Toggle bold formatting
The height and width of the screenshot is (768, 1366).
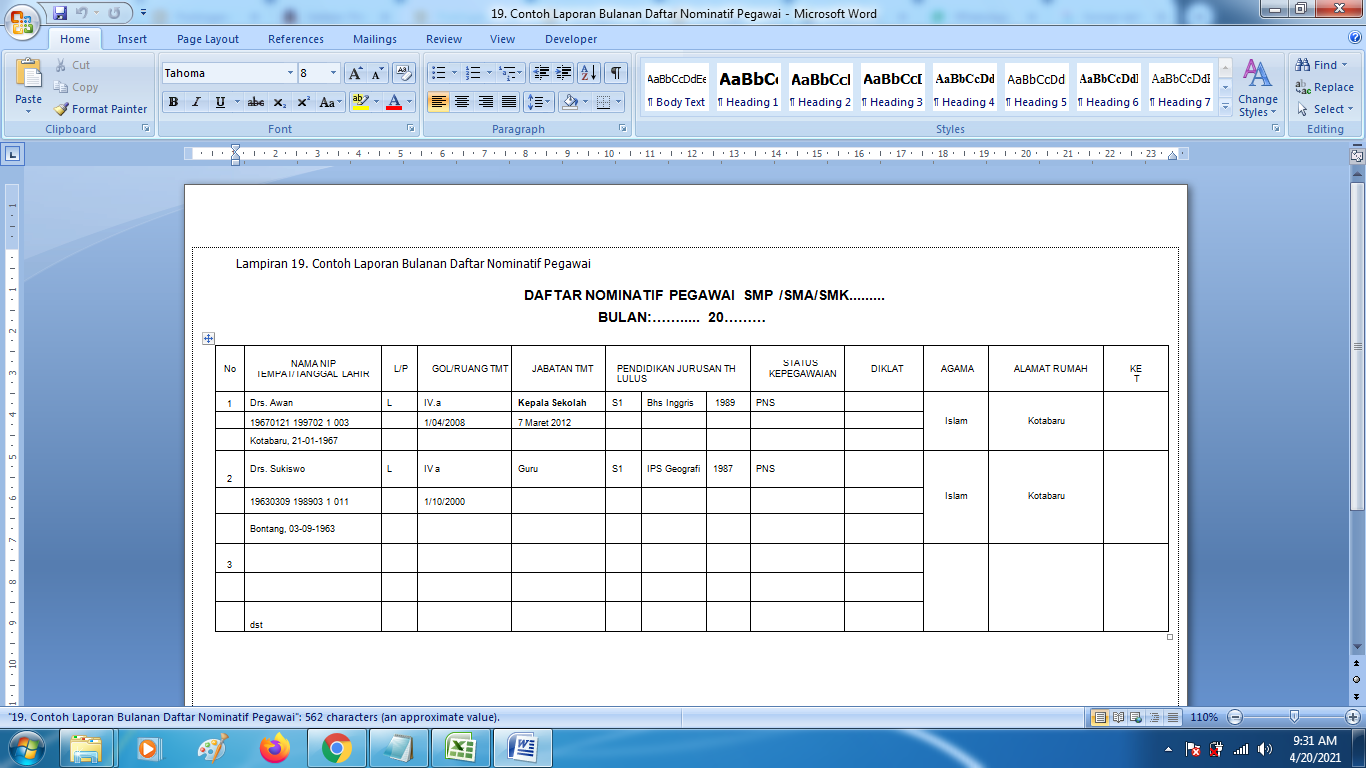click(173, 102)
